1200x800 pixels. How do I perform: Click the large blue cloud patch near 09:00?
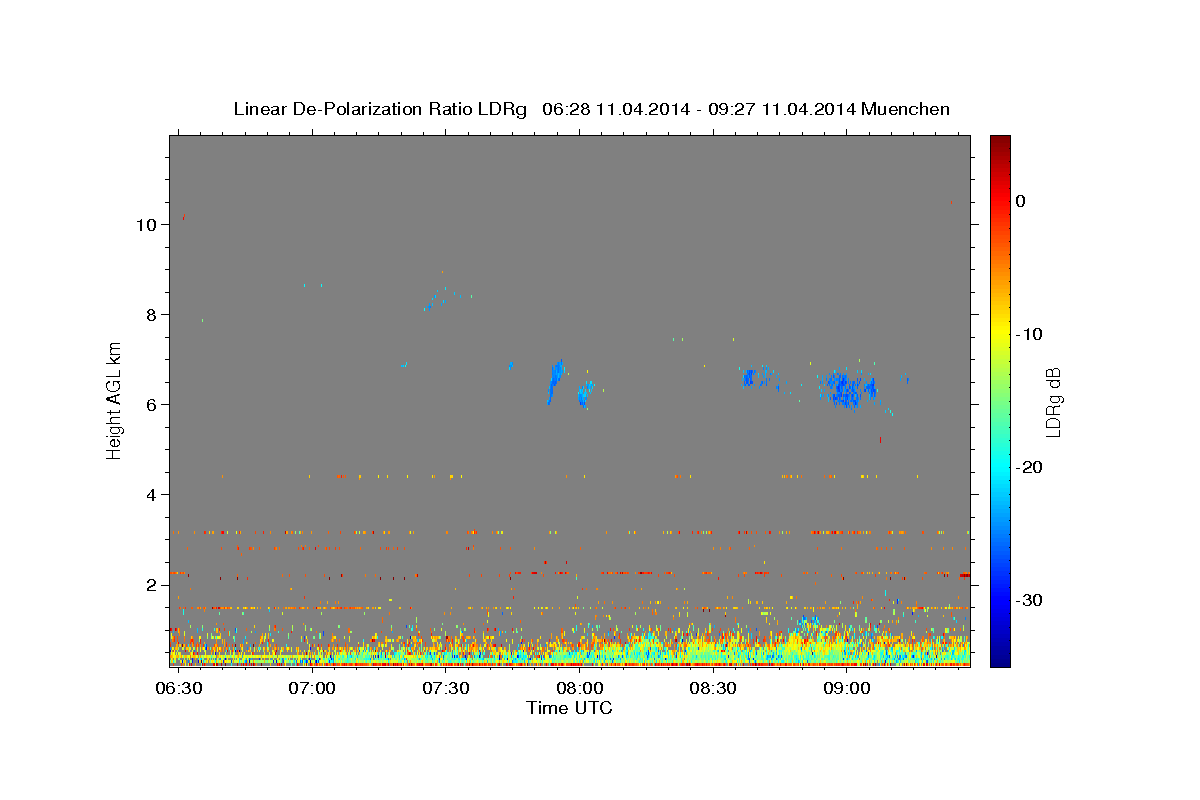coord(848,388)
